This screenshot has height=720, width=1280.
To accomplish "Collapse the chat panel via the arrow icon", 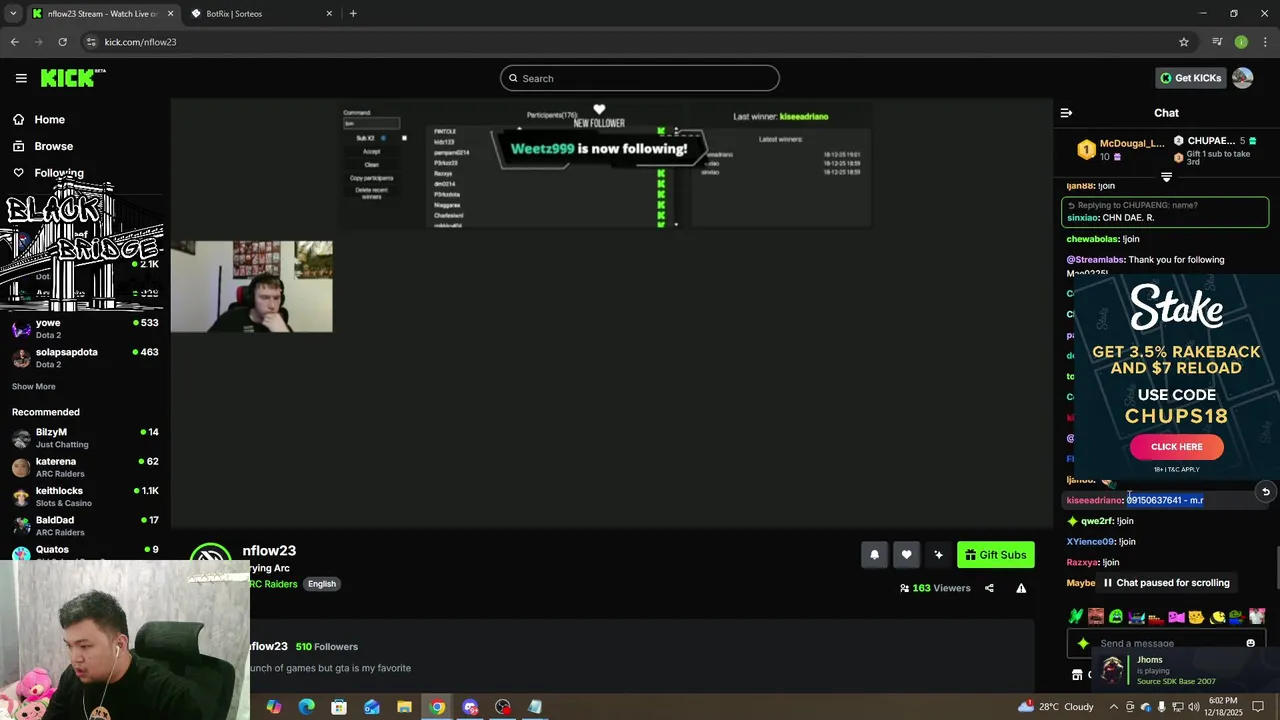I will pyautogui.click(x=1066, y=113).
